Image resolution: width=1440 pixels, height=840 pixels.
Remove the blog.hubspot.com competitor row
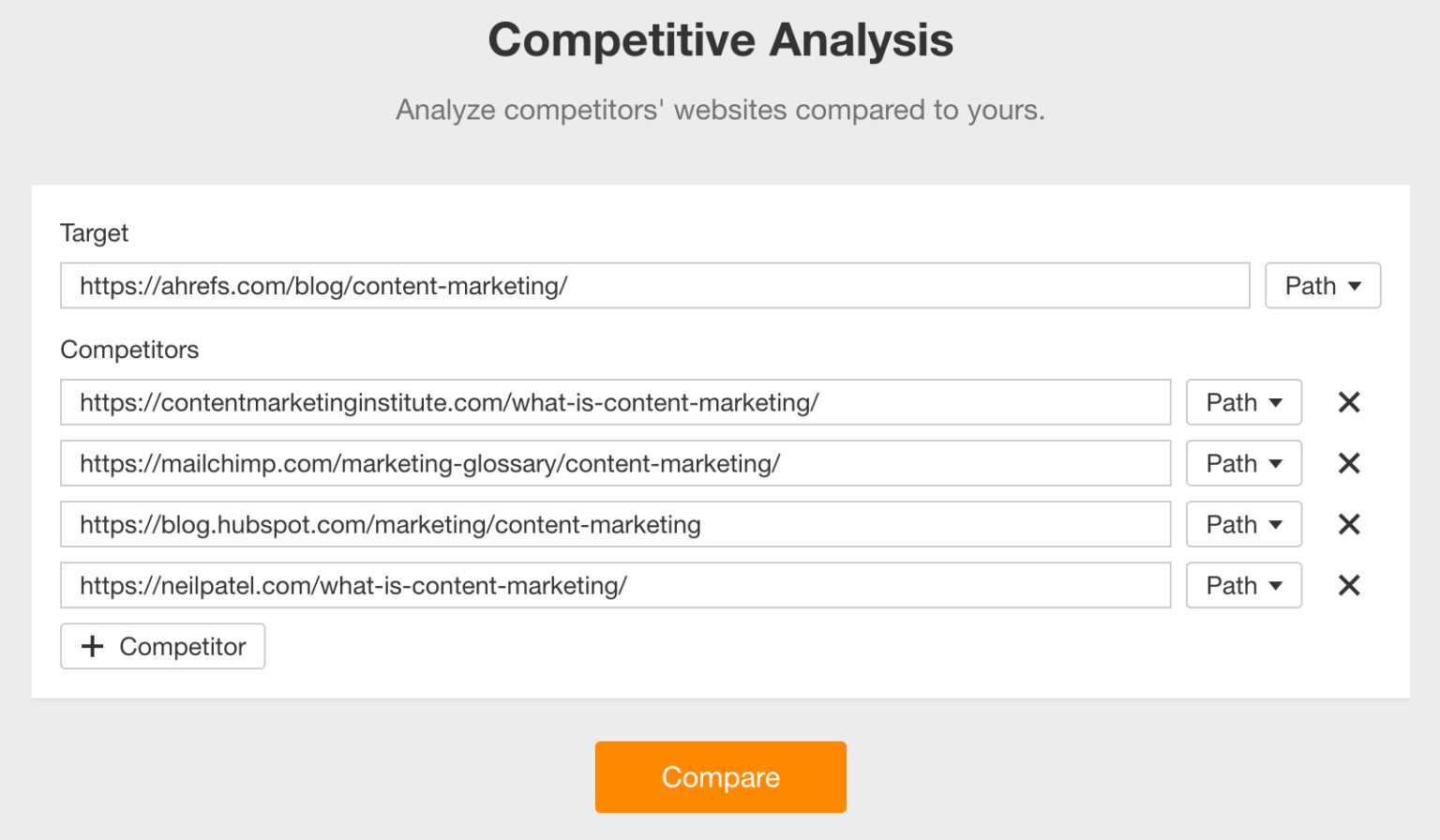(x=1349, y=524)
